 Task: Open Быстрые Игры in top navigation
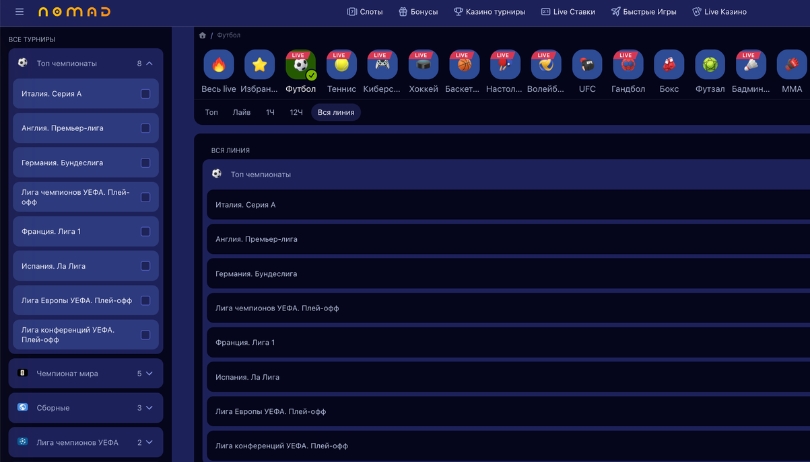point(644,11)
